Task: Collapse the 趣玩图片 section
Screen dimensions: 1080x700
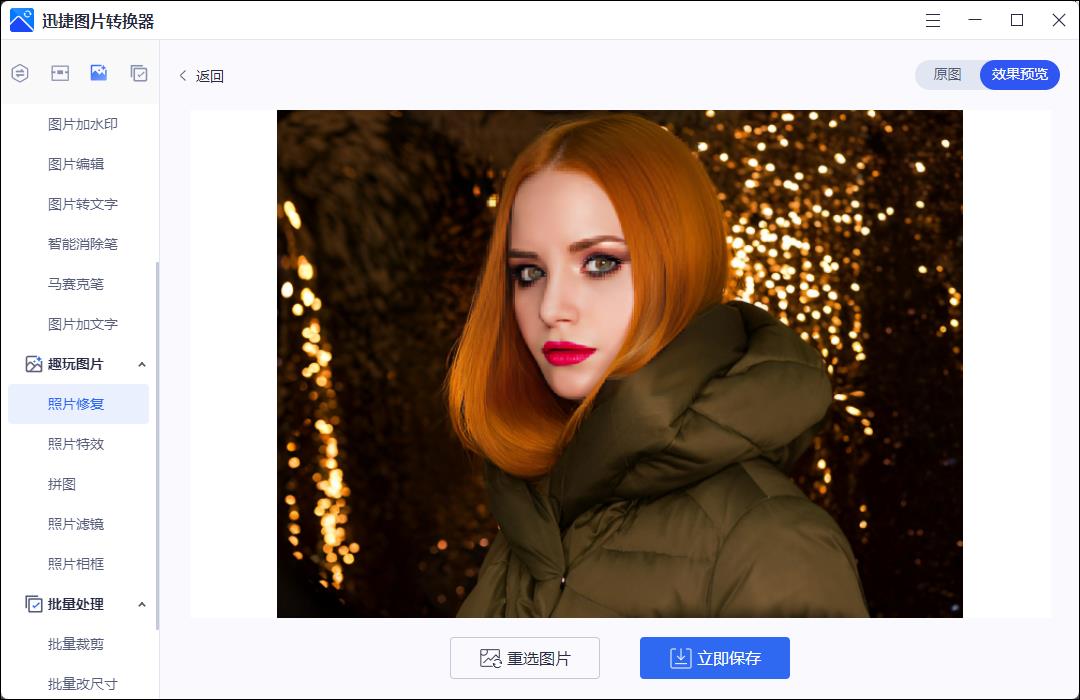Action: point(142,364)
